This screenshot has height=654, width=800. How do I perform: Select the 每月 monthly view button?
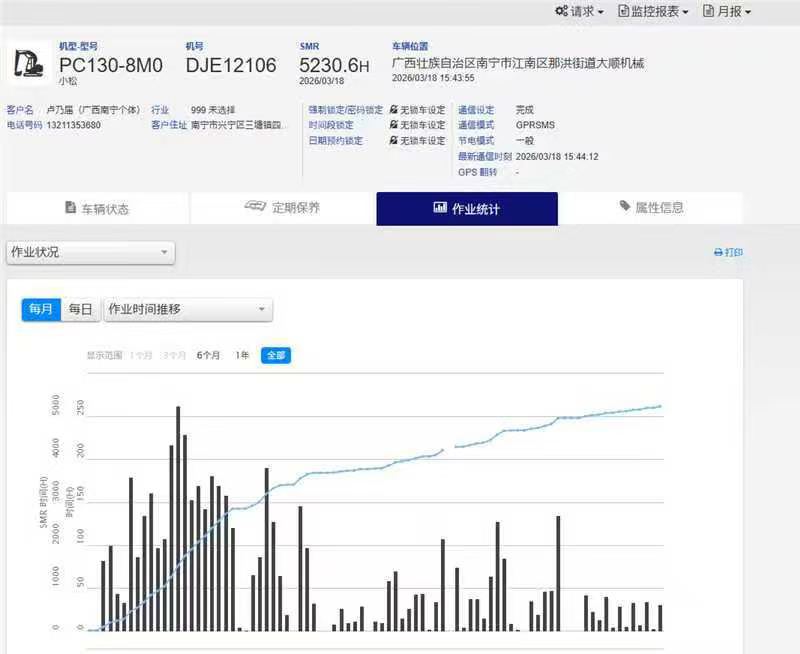[x=40, y=309]
